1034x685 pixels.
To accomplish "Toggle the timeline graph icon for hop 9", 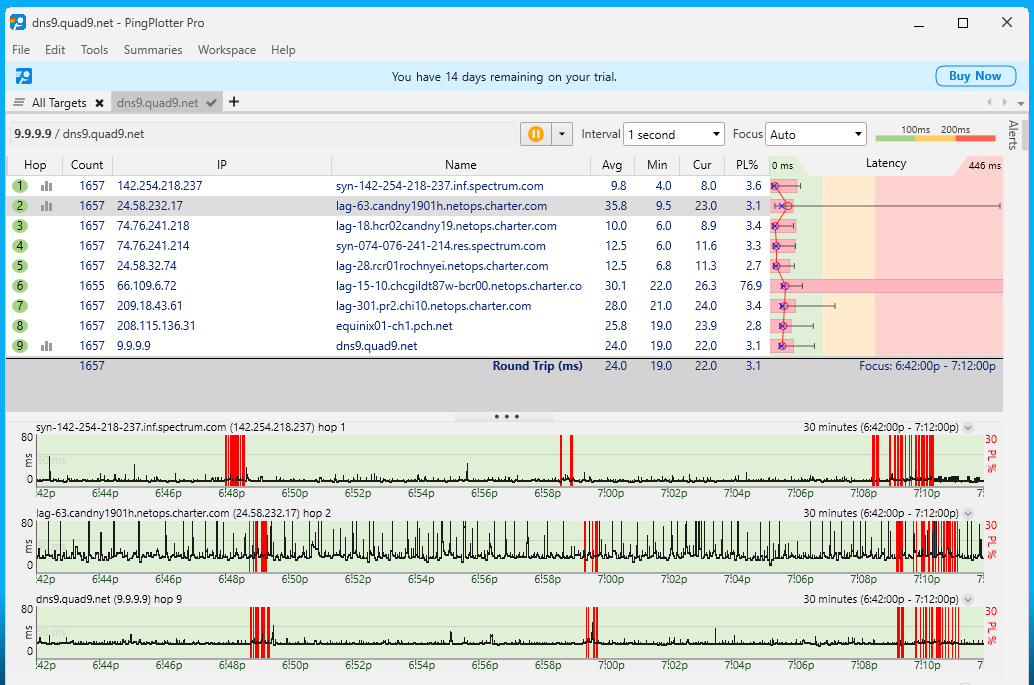I will tap(46, 346).
